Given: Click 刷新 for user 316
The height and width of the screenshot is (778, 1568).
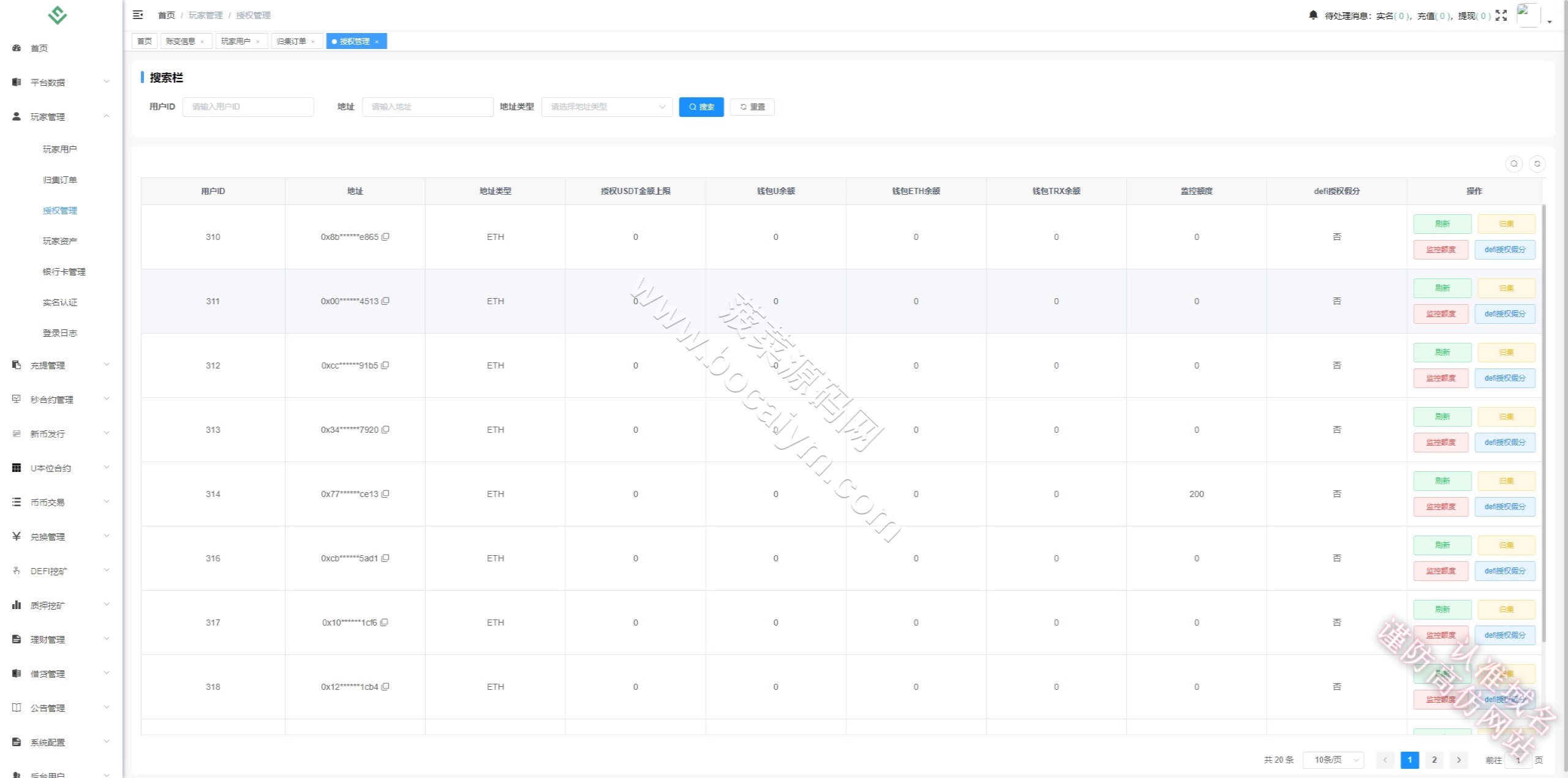Looking at the screenshot, I should pyautogui.click(x=1442, y=545).
